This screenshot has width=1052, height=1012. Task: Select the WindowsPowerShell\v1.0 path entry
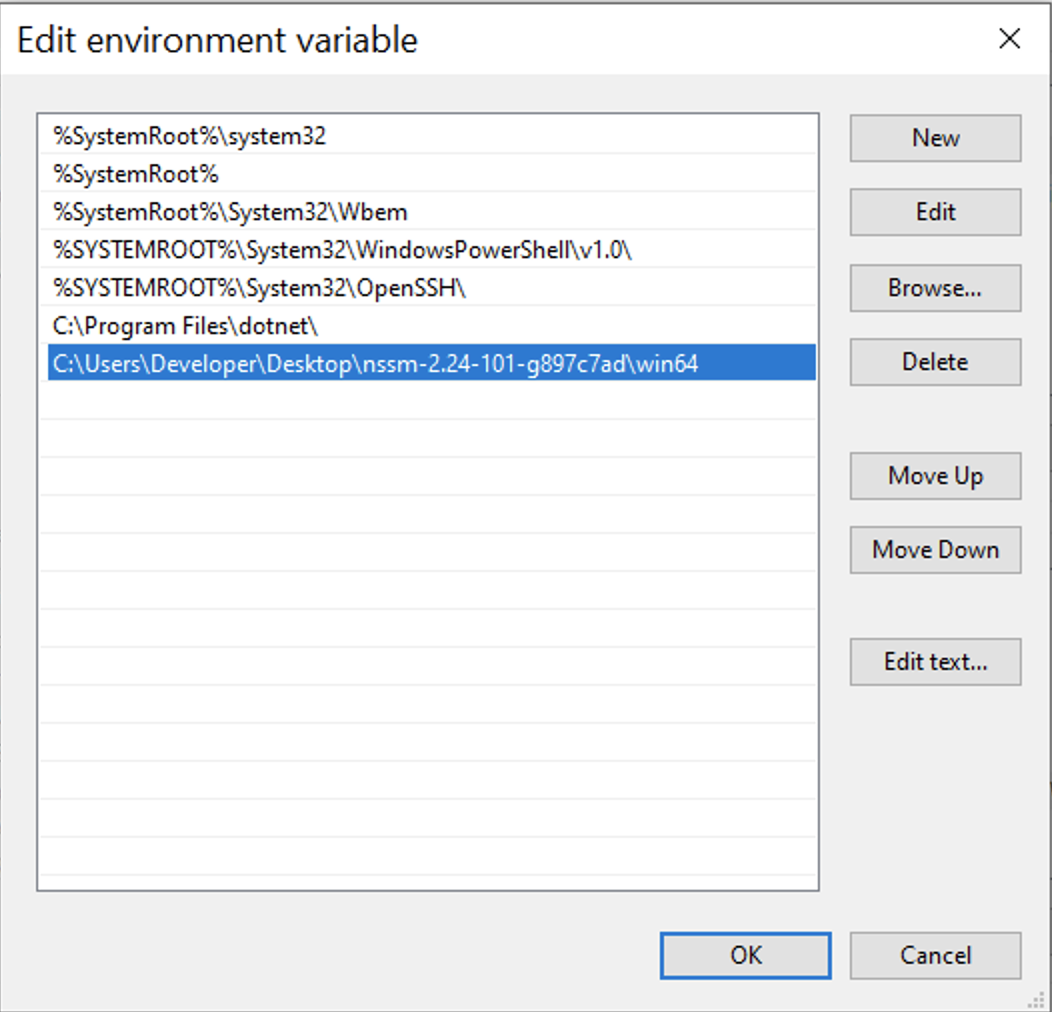tap(342, 251)
